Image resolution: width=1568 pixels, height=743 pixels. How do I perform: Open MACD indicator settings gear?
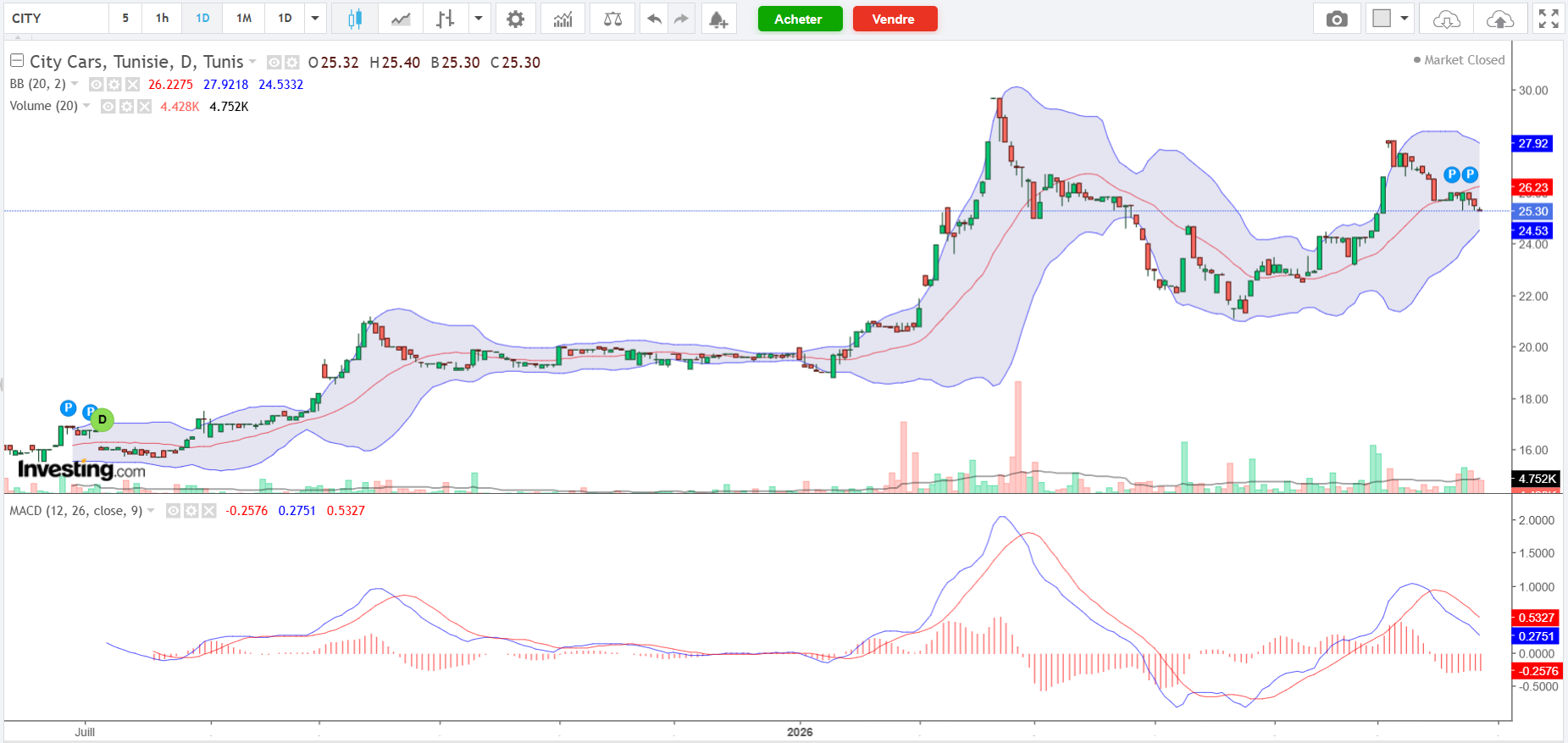(191, 511)
